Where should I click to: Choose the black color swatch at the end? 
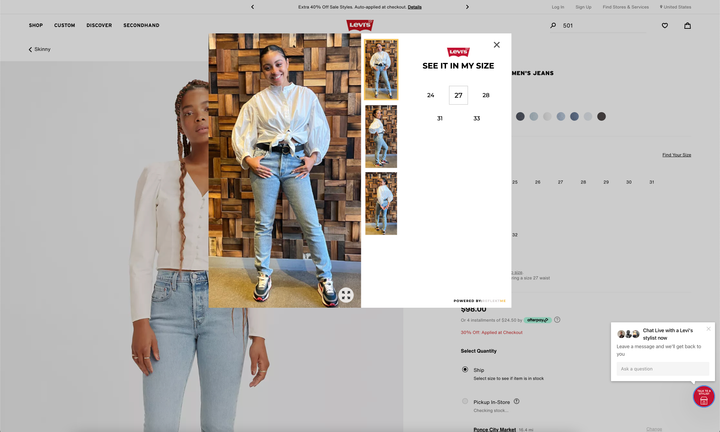tap(601, 116)
